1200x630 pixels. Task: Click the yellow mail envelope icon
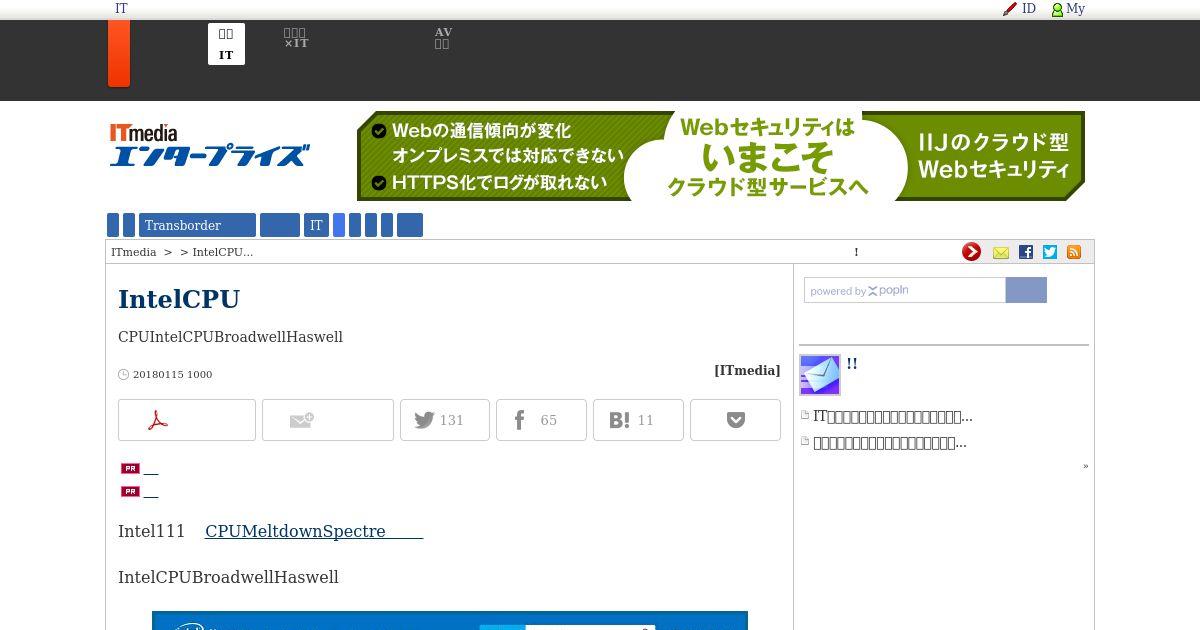(1001, 252)
